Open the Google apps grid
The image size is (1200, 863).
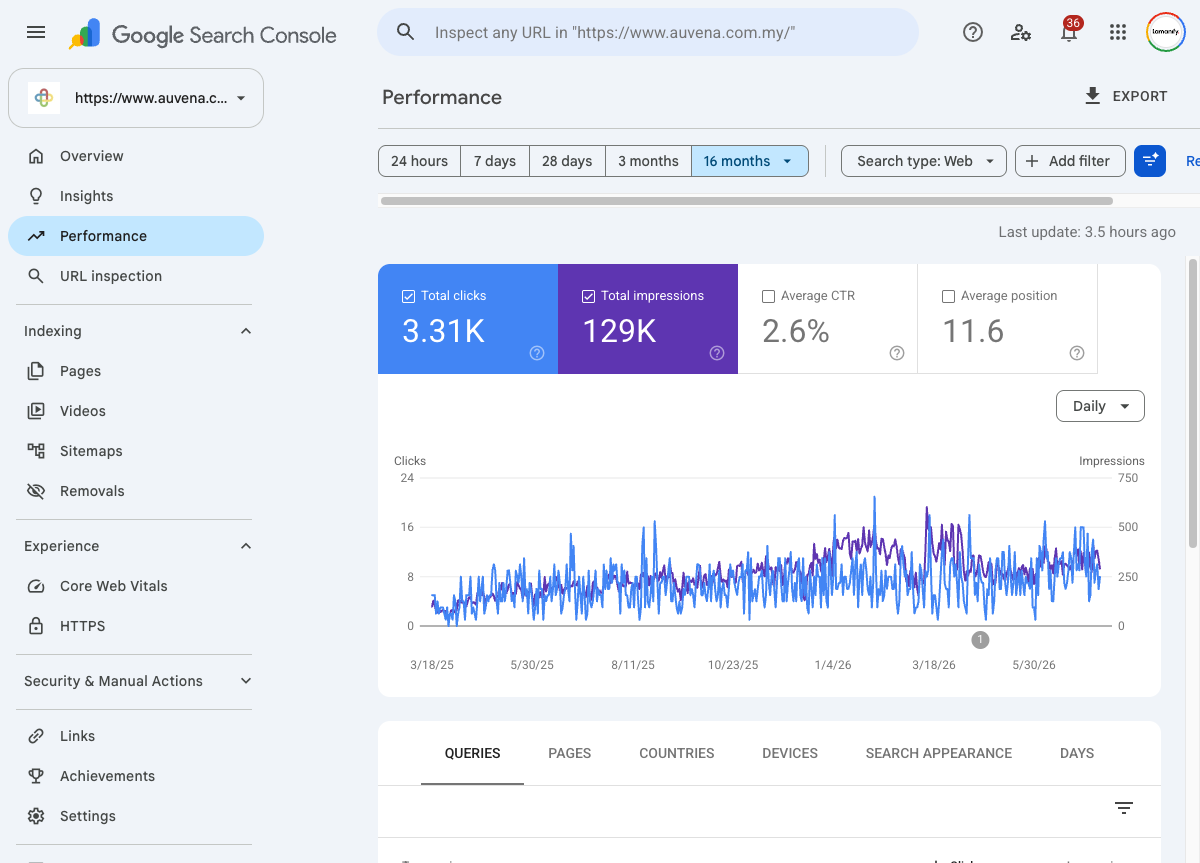[x=1118, y=32]
